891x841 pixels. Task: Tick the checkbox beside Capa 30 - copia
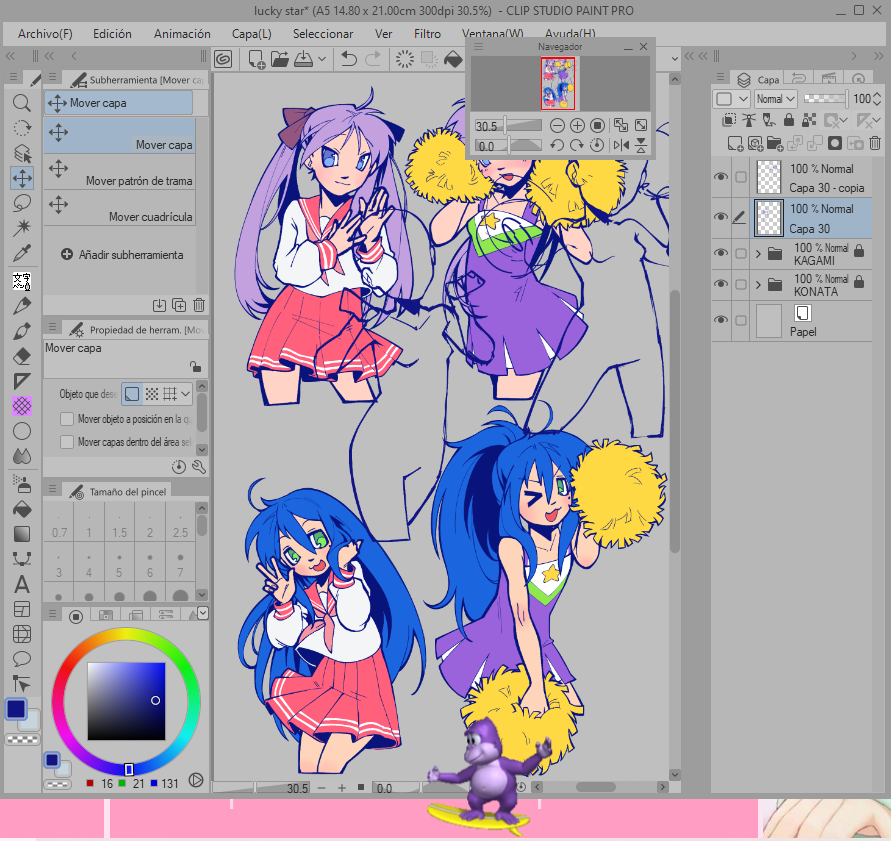pyautogui.click(x=741, y=177)
